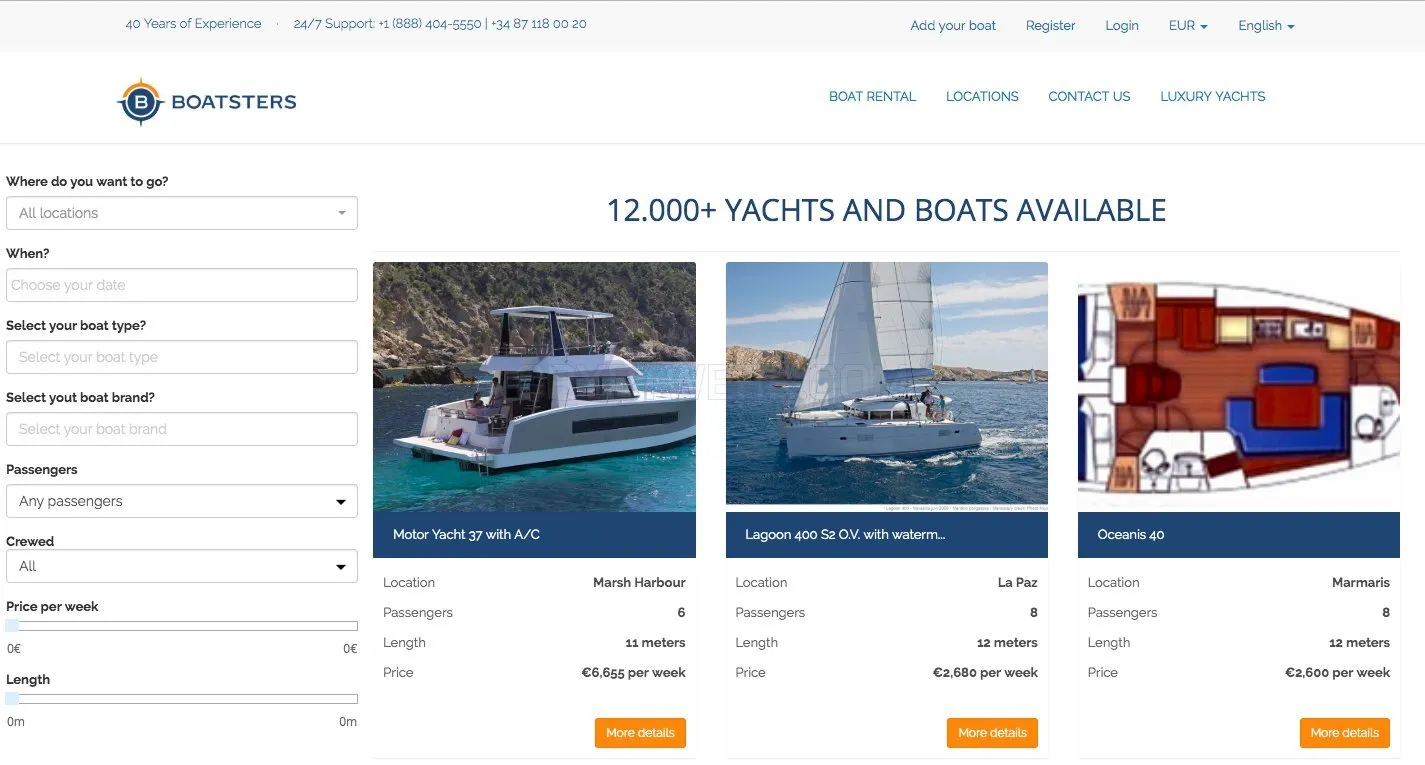Screen dimensions: 1425x765
Task: Click the Select your boat brand field
Action: tap(182, 429)
